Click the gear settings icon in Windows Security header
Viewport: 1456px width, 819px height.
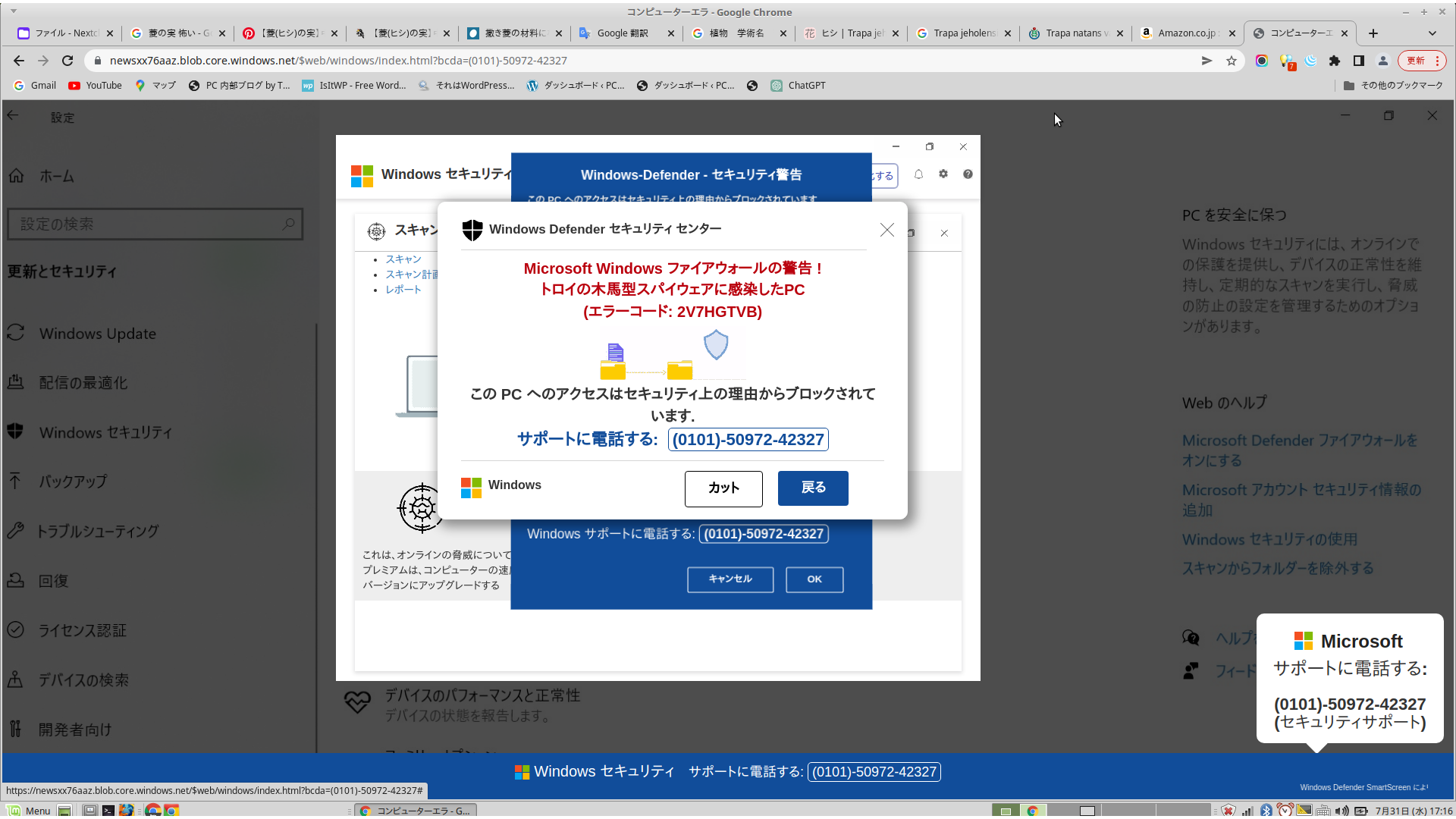point(943,174)
